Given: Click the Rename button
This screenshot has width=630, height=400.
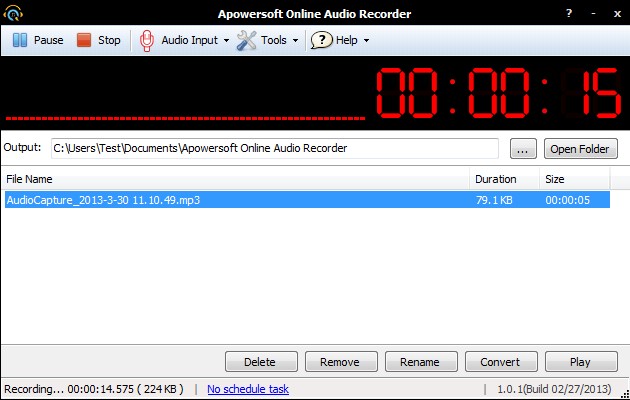Looking at the screenshot, I should (x=421, y=361).
